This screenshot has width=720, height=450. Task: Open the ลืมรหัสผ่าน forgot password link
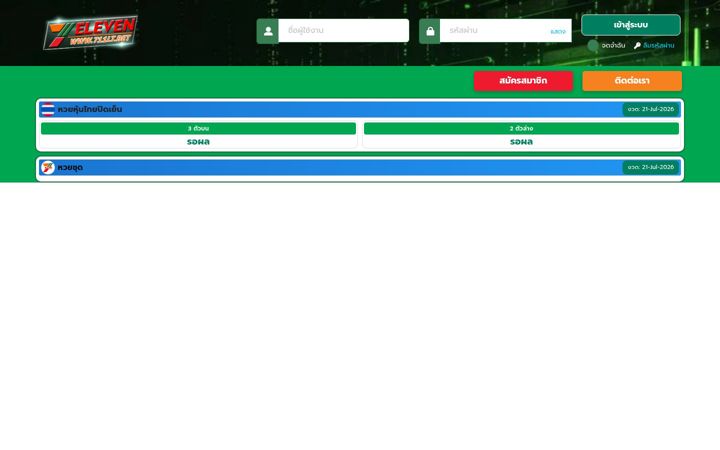(658, 45)
